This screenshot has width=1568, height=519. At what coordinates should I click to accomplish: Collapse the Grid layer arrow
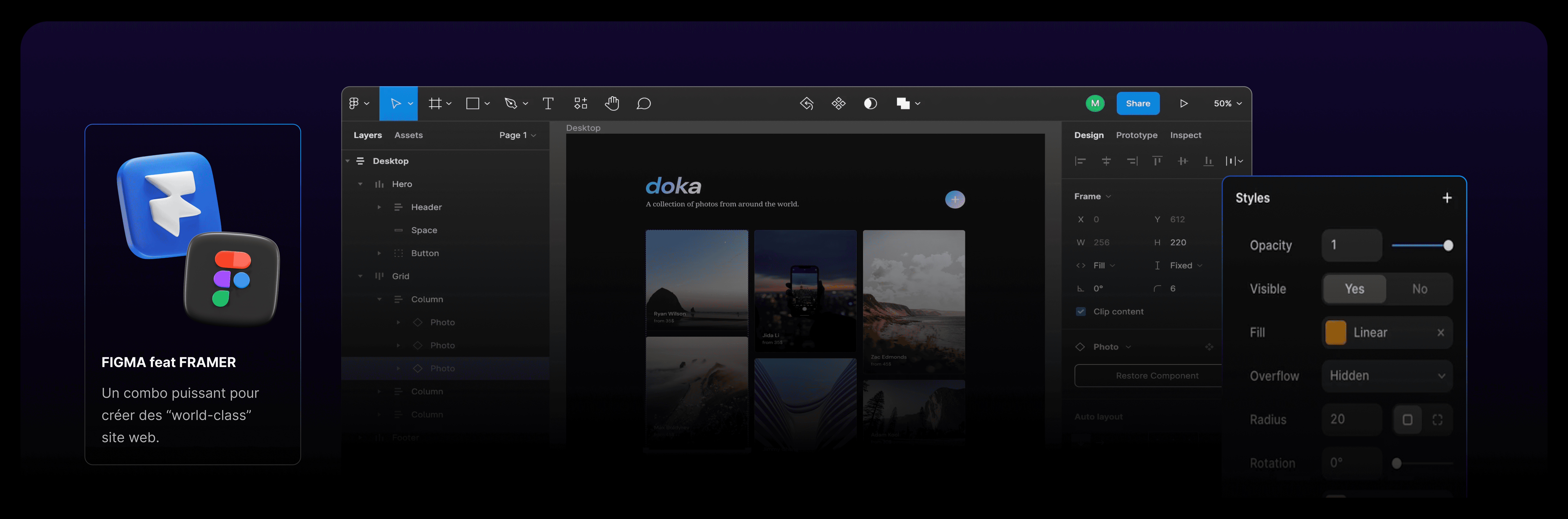point(360,277)
